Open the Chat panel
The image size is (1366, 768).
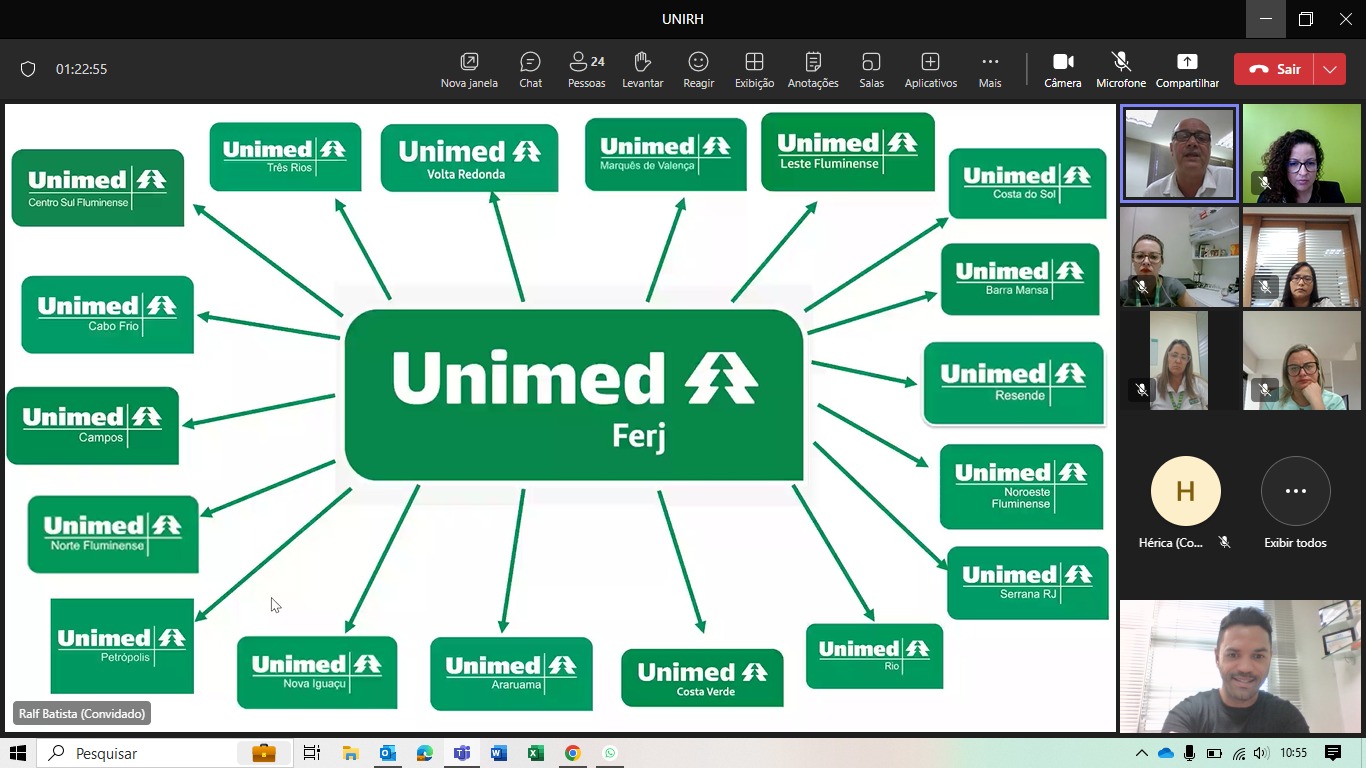(530, 70)
